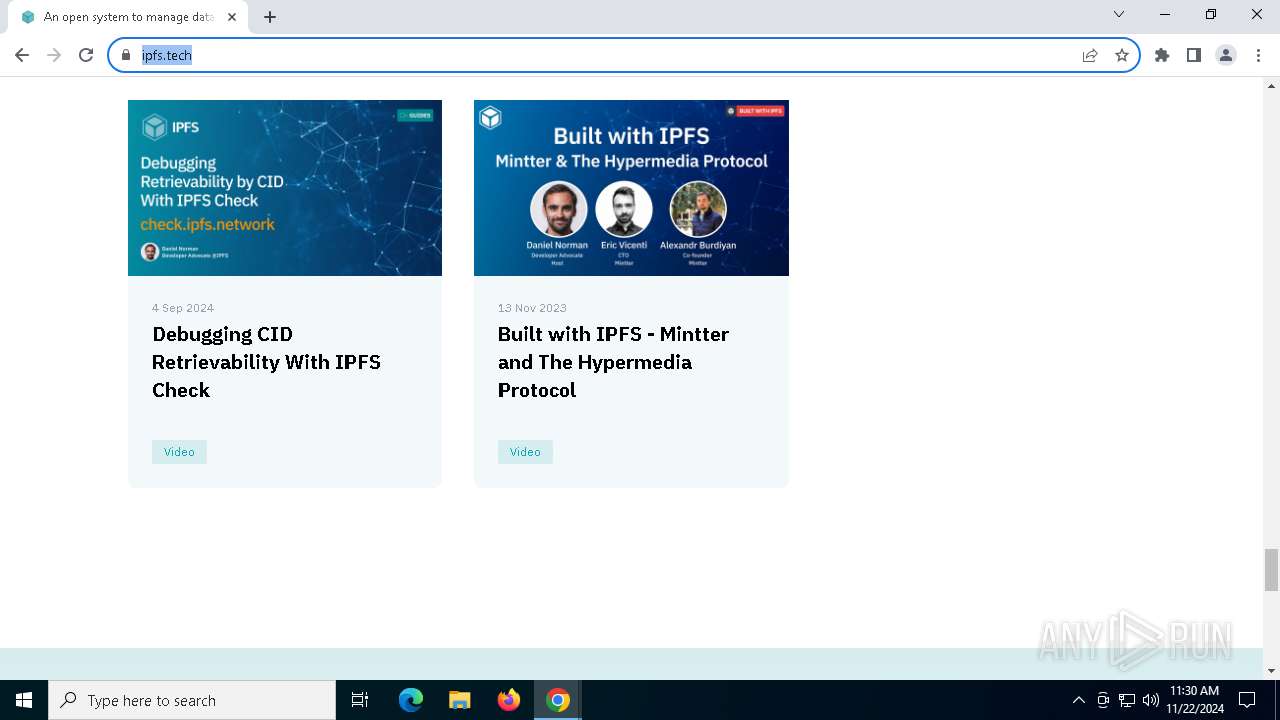Show hidden system tray icons
Viewport: 1280px width, 720px height.
[1078, 700]
